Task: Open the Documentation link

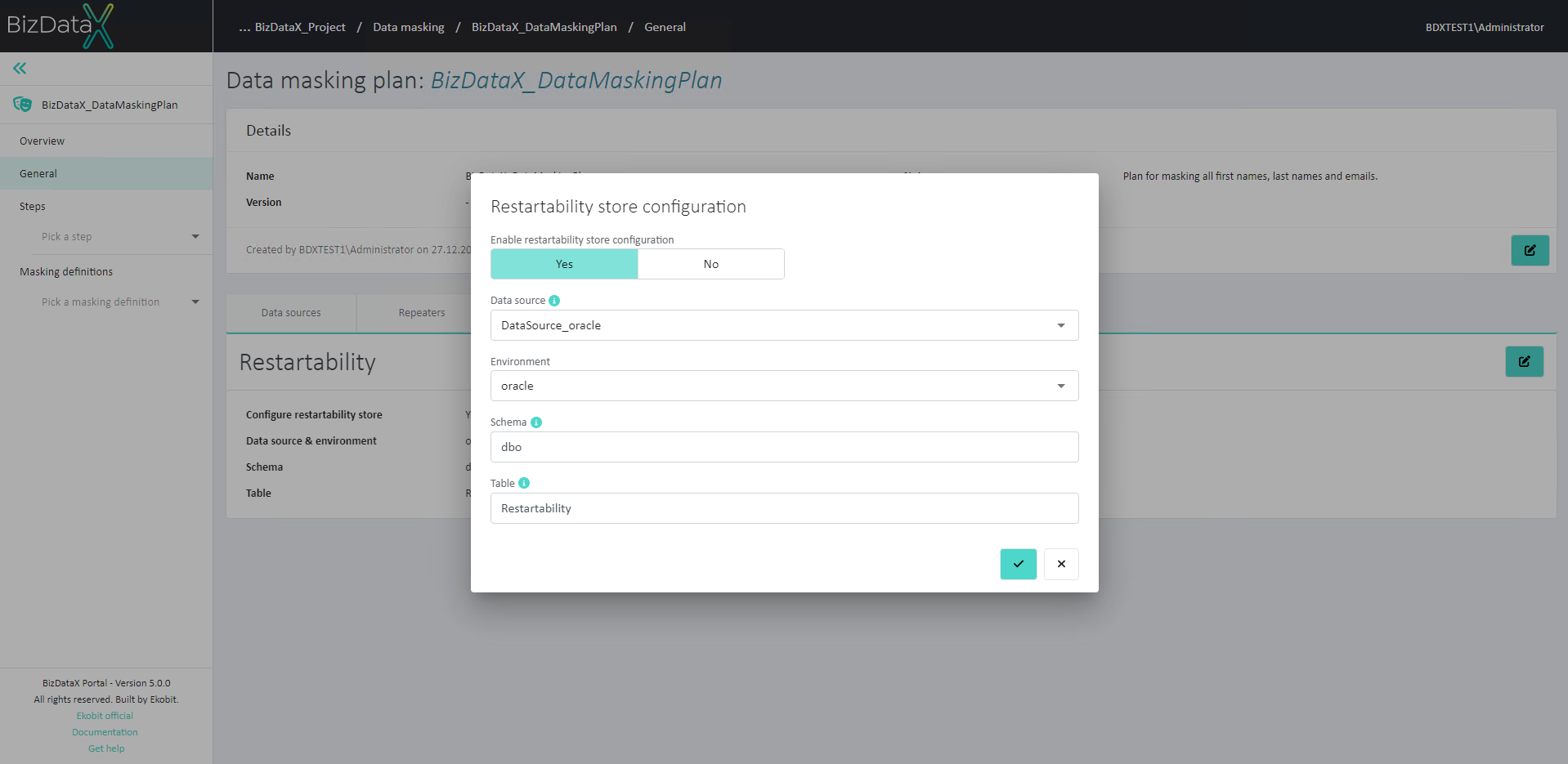Action: 105,732
